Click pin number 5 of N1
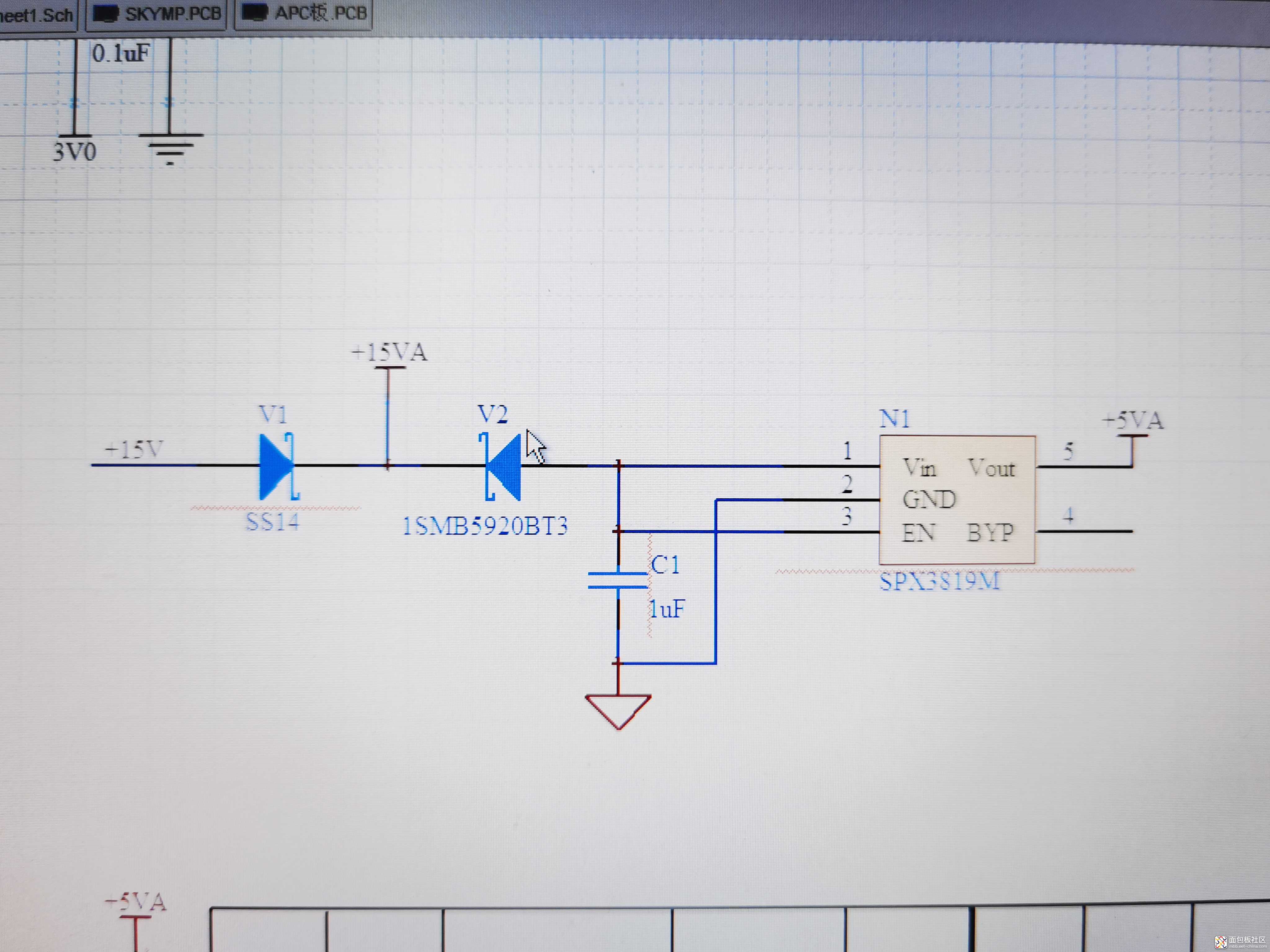 (x=1068, y=451)
